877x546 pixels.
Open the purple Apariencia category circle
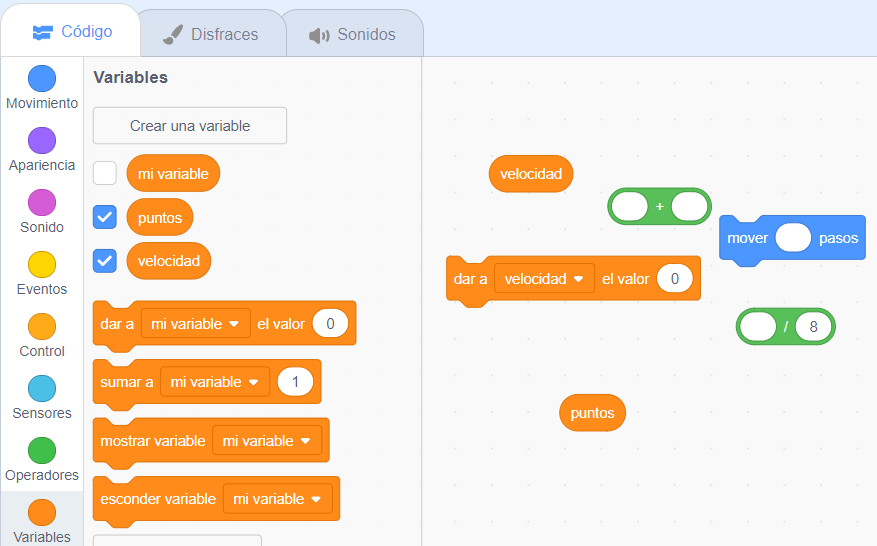[42, 140]
